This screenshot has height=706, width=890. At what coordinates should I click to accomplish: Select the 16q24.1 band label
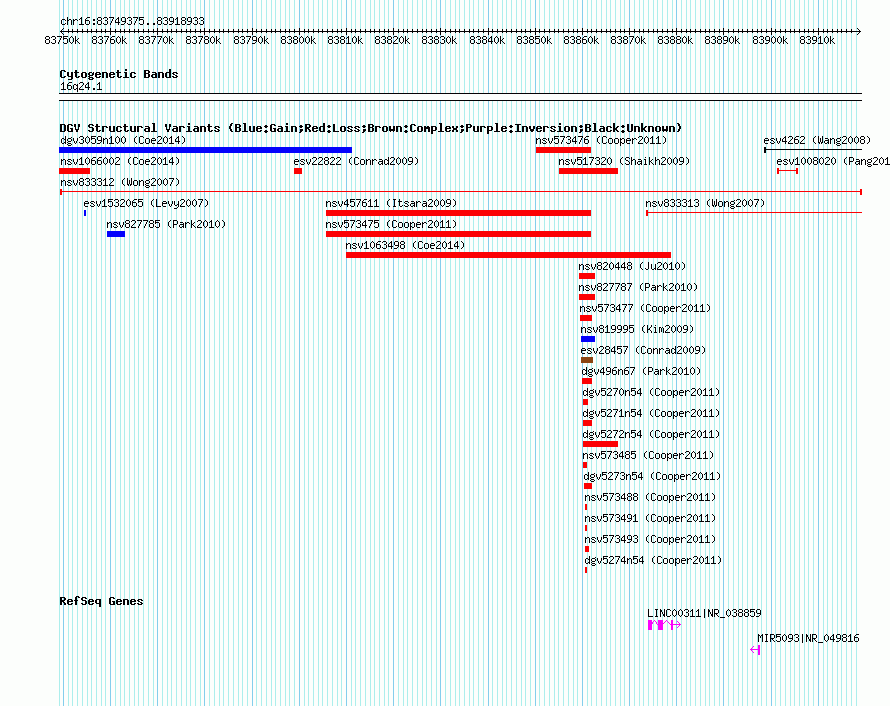tap(81, 87)
